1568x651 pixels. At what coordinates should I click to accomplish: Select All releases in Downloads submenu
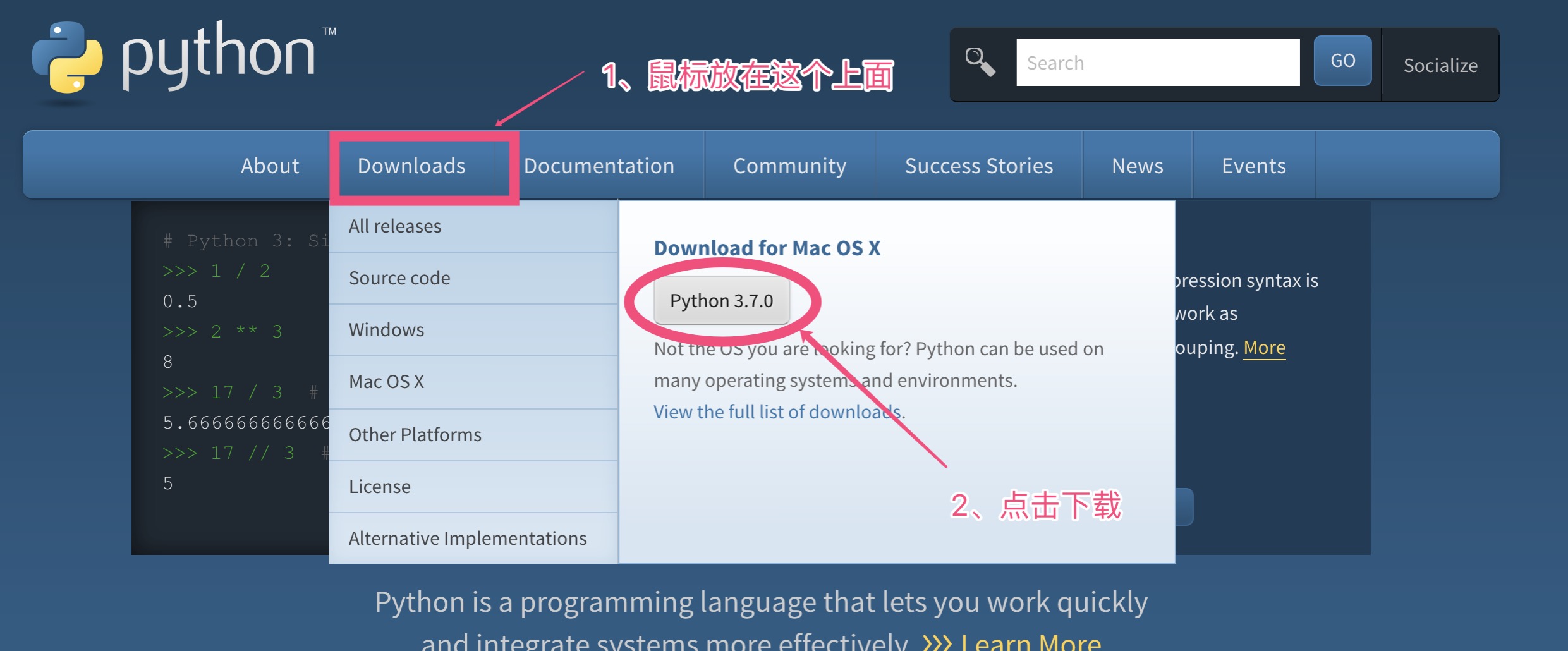tap(473, 226)
